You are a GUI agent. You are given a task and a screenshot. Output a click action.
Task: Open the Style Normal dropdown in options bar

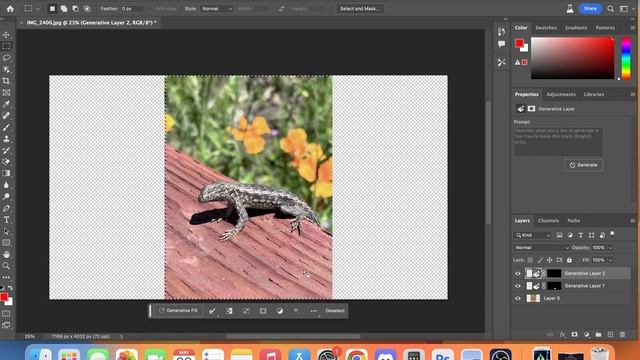pos(216,9)
